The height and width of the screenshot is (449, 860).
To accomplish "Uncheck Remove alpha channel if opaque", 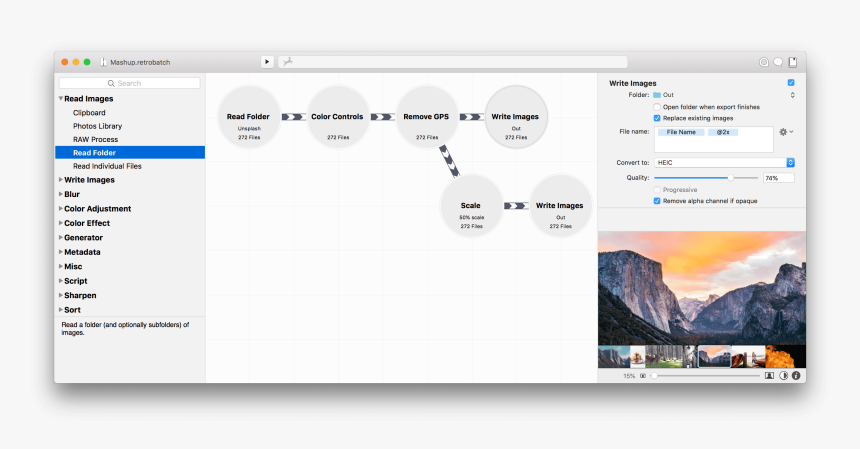I will click(657, 201).
